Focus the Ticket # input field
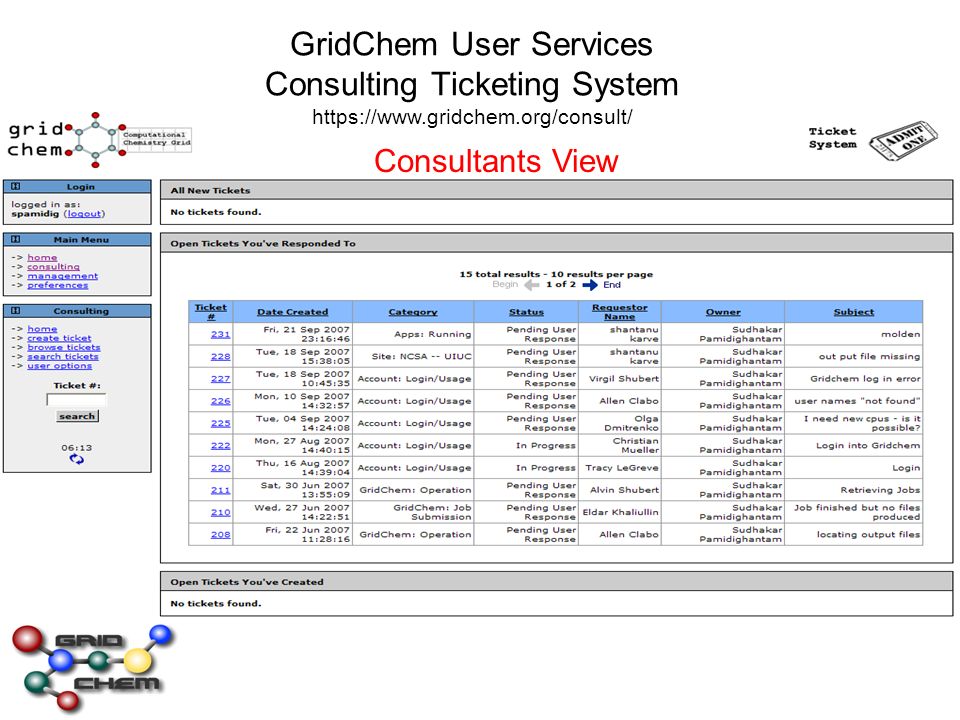Screen dimensions: 960x720 [77, 400]
